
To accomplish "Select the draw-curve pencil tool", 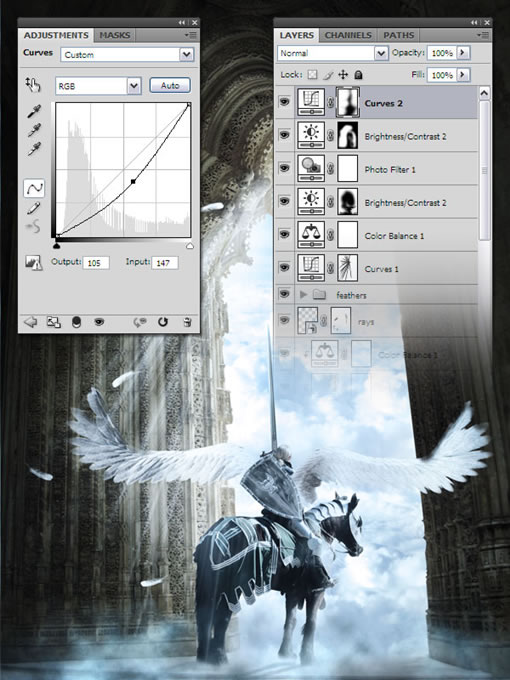I will (x=33, y=209).
